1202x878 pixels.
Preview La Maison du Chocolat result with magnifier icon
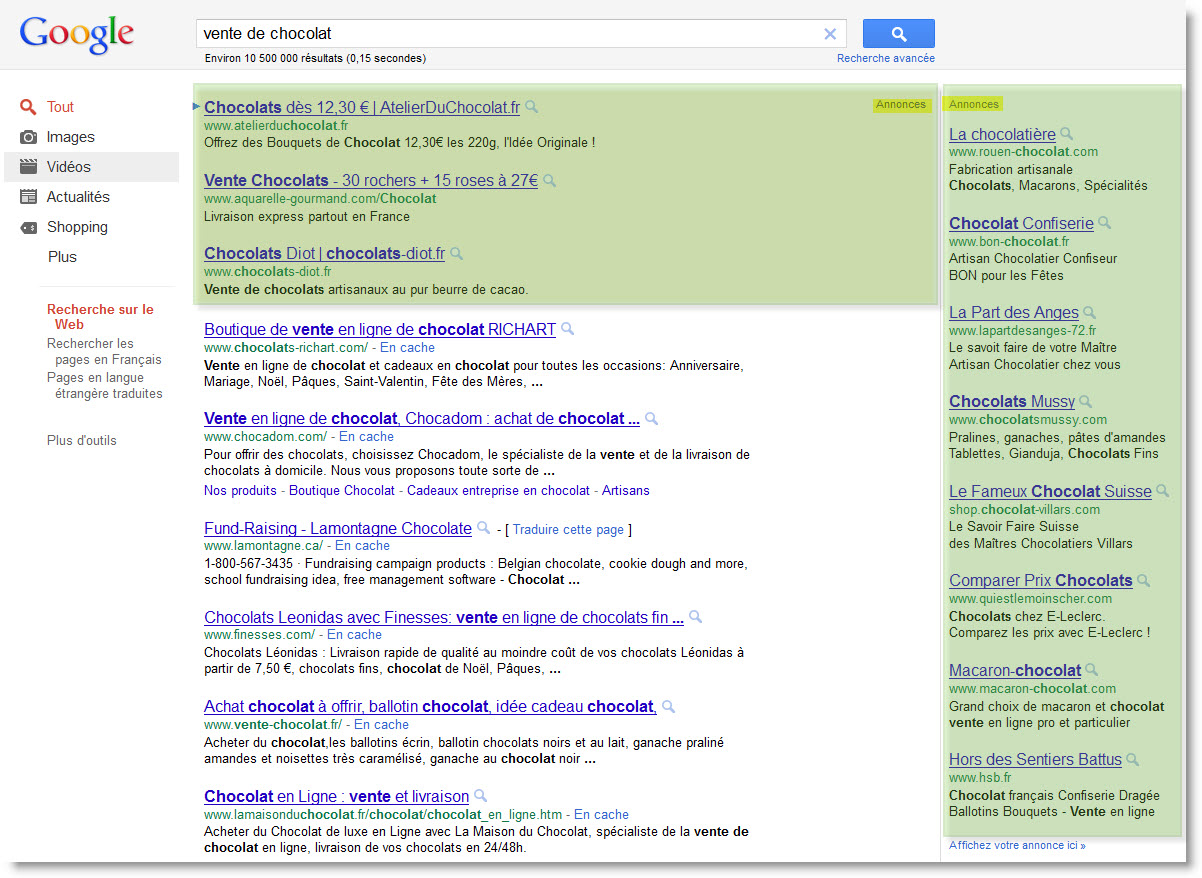(480, 796)
